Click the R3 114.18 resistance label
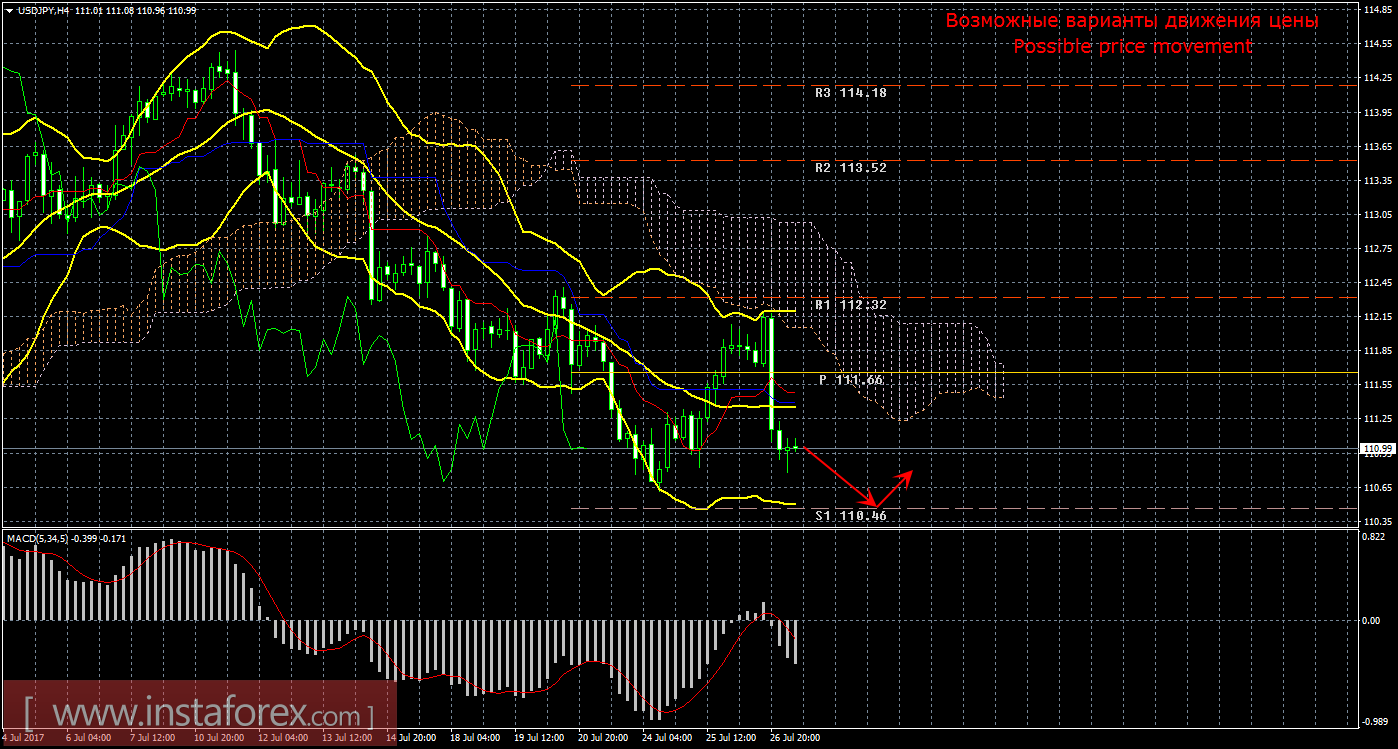1398x749 pixels. tap(850, 92)
